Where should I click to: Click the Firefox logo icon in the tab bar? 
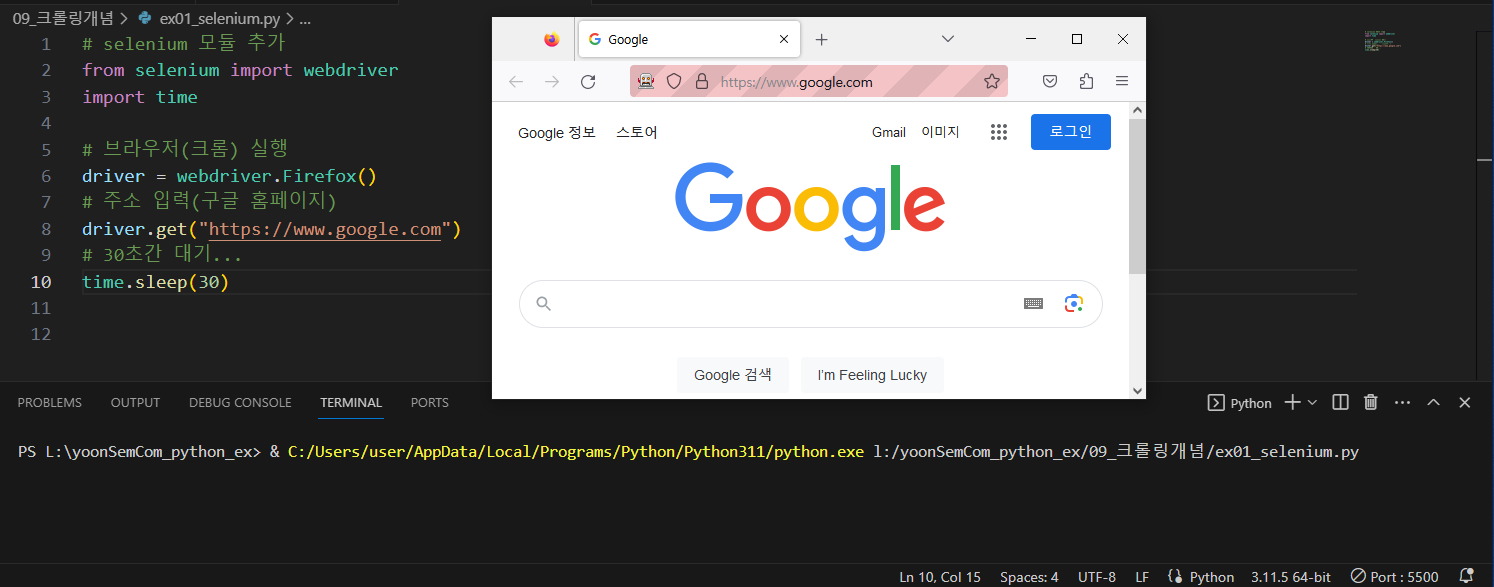(x=552, y=40)
